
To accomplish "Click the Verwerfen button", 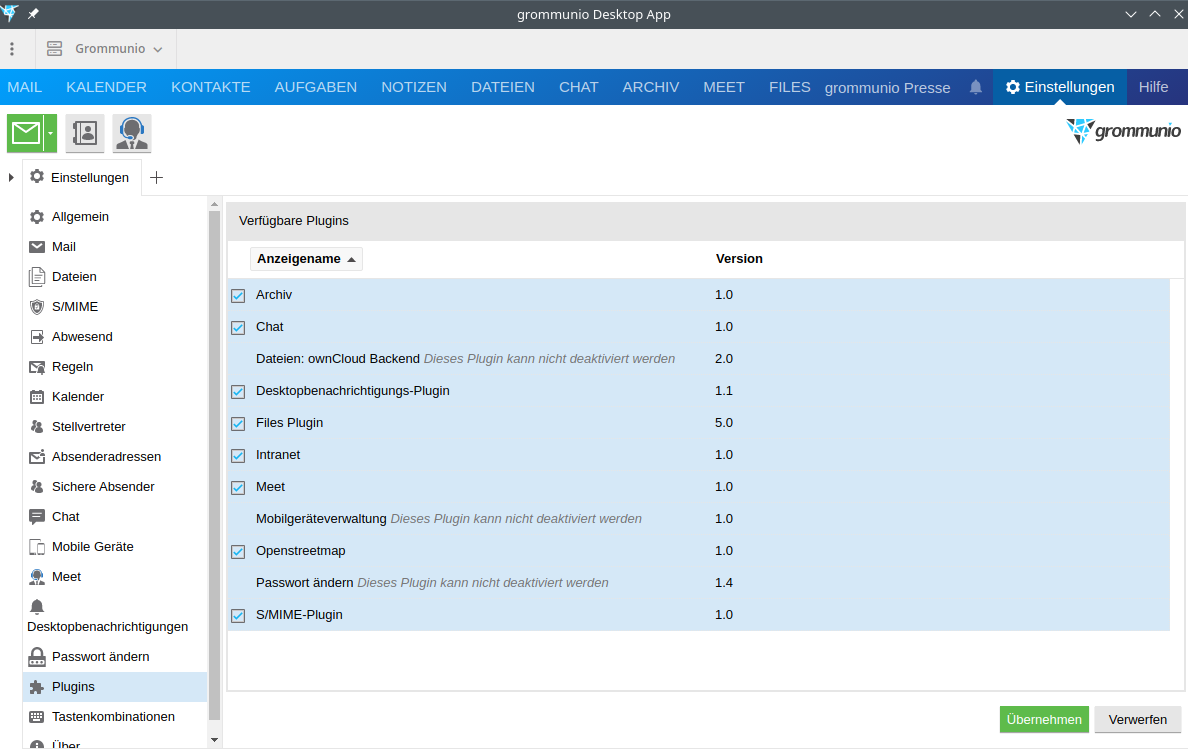I will coord(1137,720).
